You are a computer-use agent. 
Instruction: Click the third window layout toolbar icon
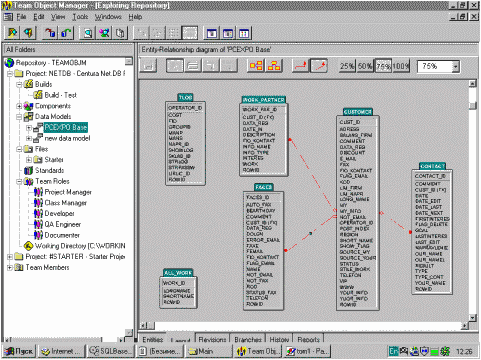(x=244, y=33)
